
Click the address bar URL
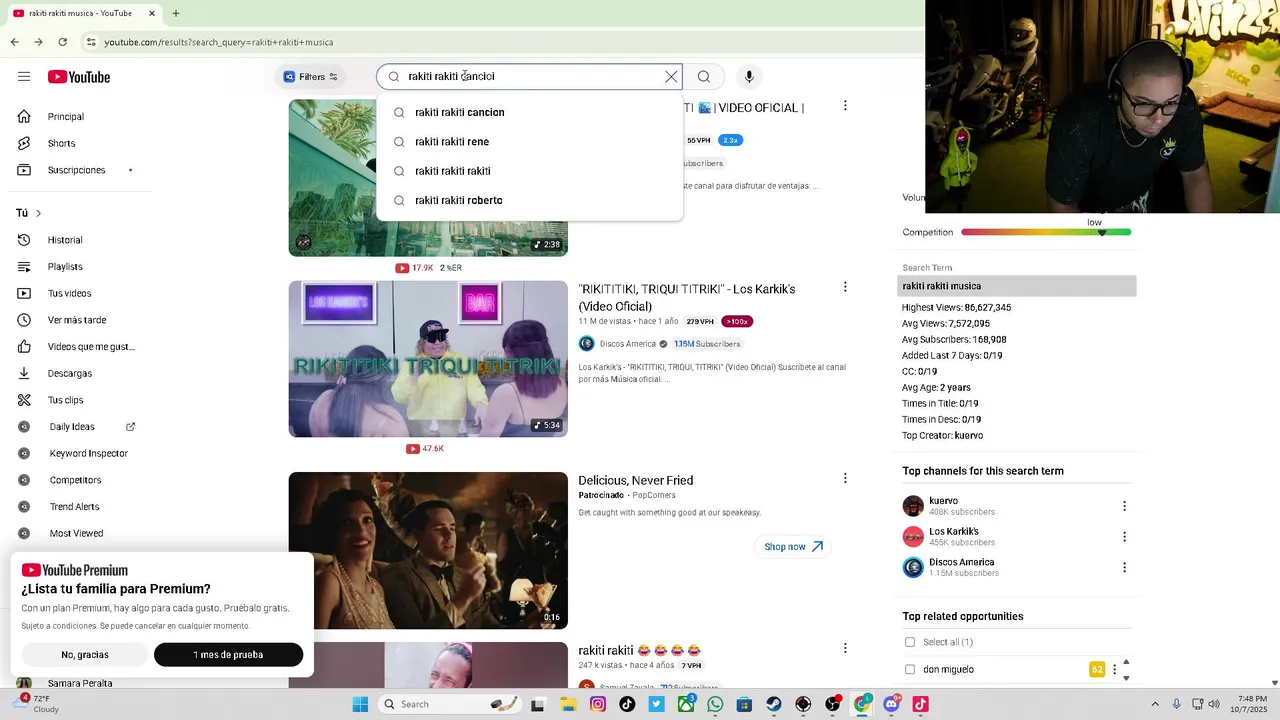[219, 42]
